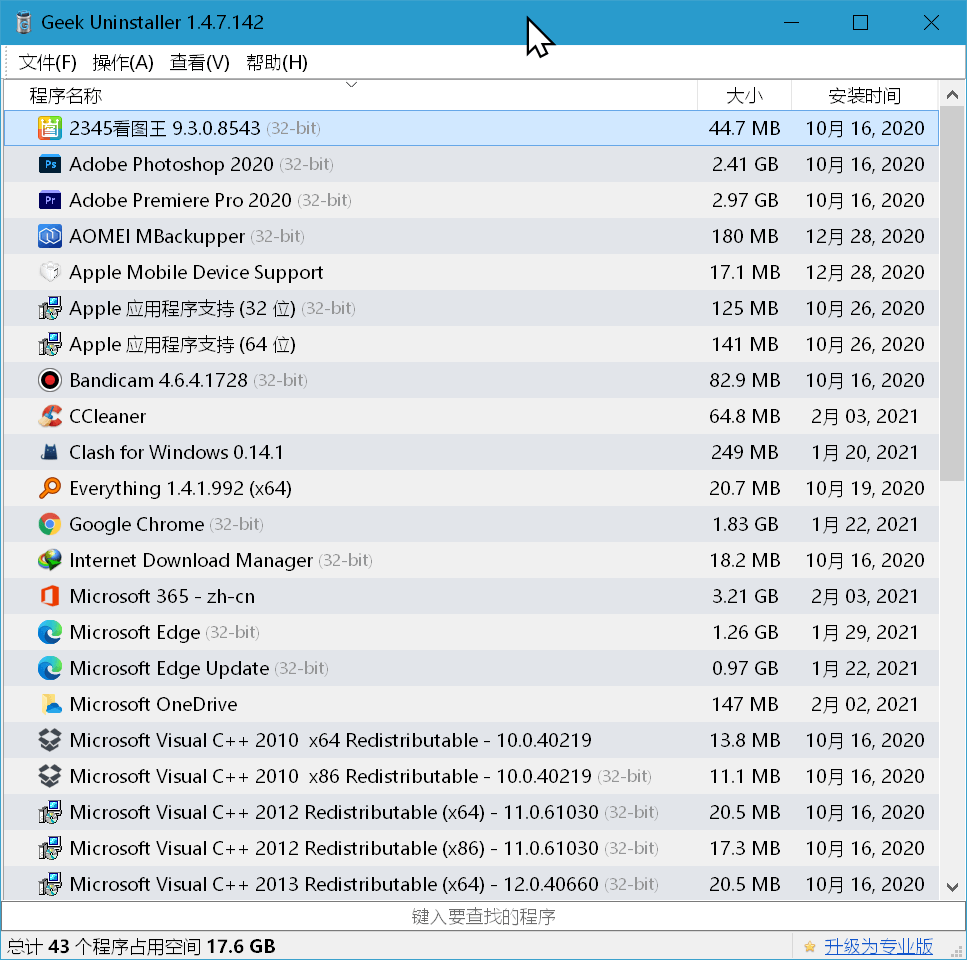Select the Clash for Windows cat icon
Viewport: 967px width, 960px height.
coord(50,452)
